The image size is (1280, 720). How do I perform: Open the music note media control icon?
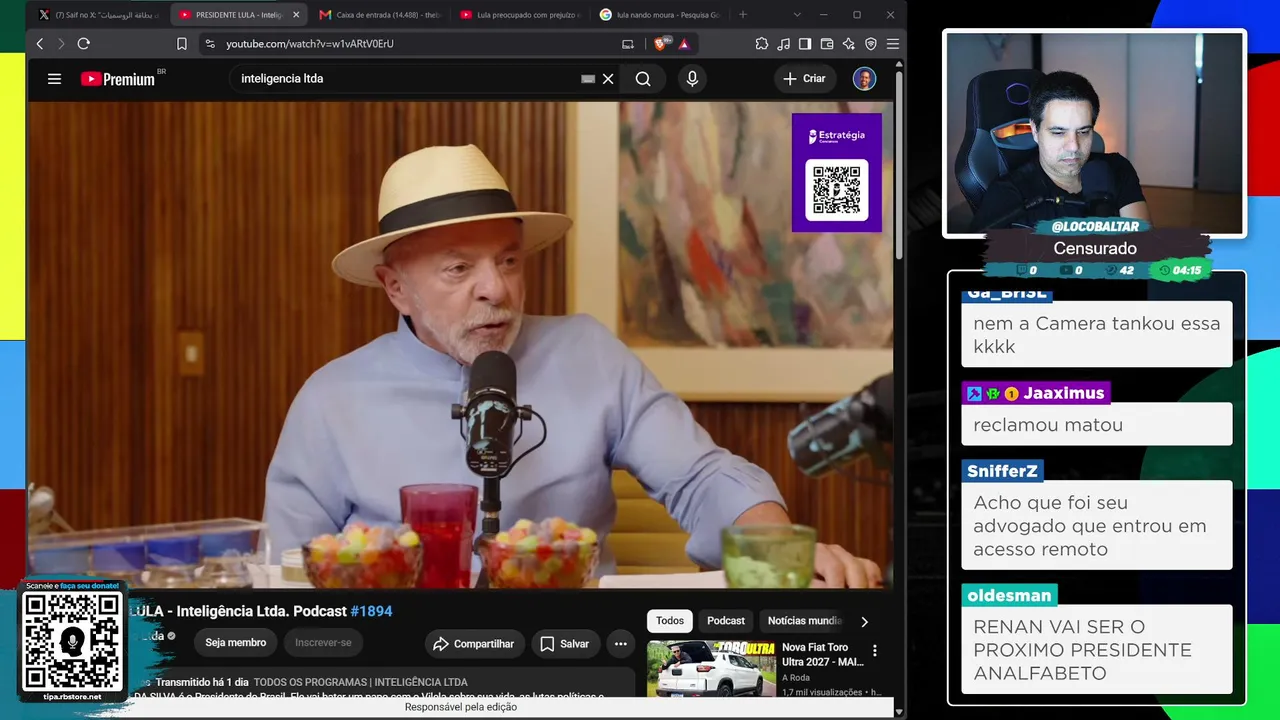[x=783, y=44]
